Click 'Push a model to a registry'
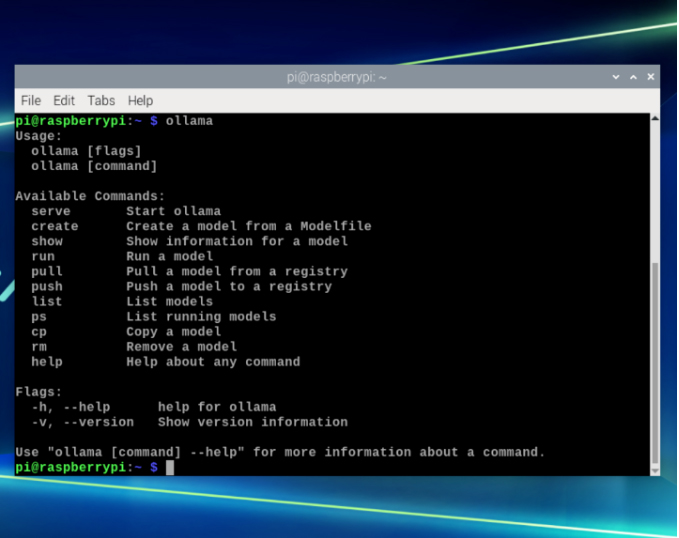Viewport: 679px width, 538px height. 229,287
